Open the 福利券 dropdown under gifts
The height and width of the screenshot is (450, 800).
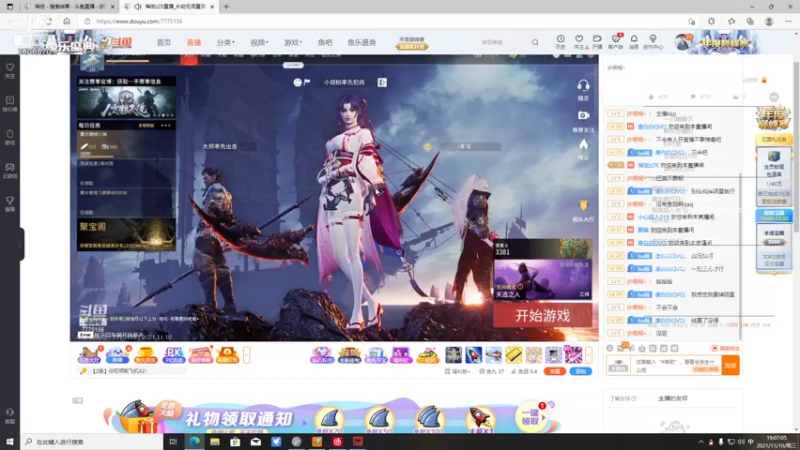click(x=457, y=371)
